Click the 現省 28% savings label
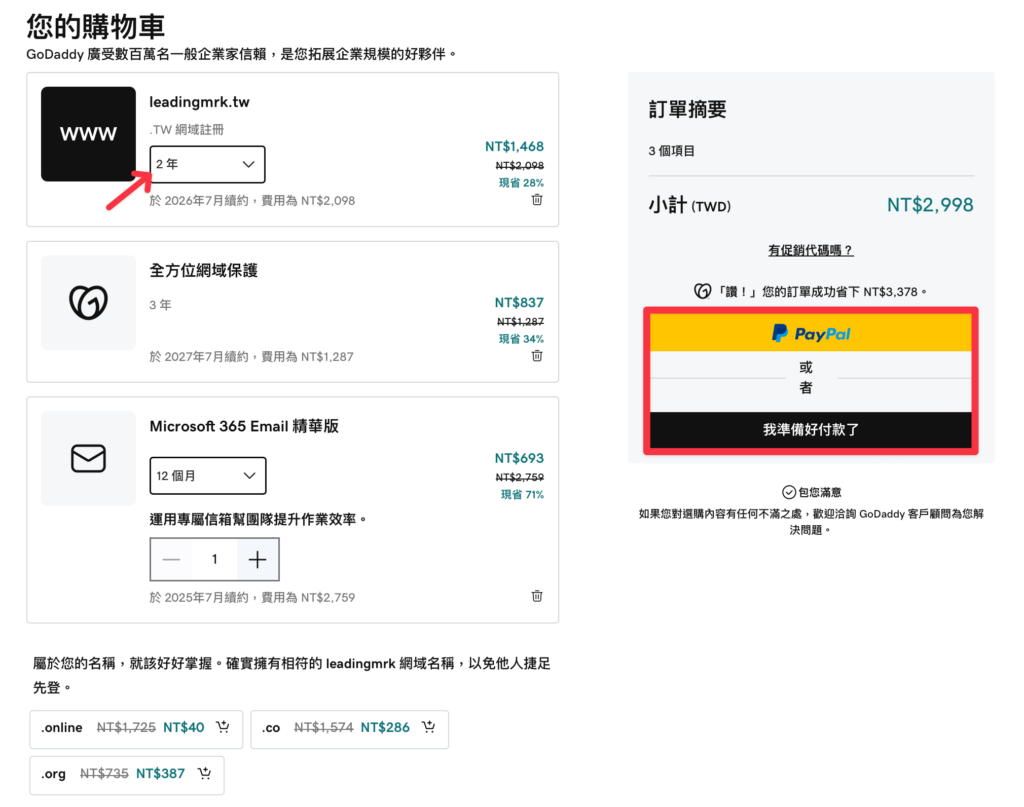Image resolution: width=1024 pixels, height=807 pixels. (521, 183)
